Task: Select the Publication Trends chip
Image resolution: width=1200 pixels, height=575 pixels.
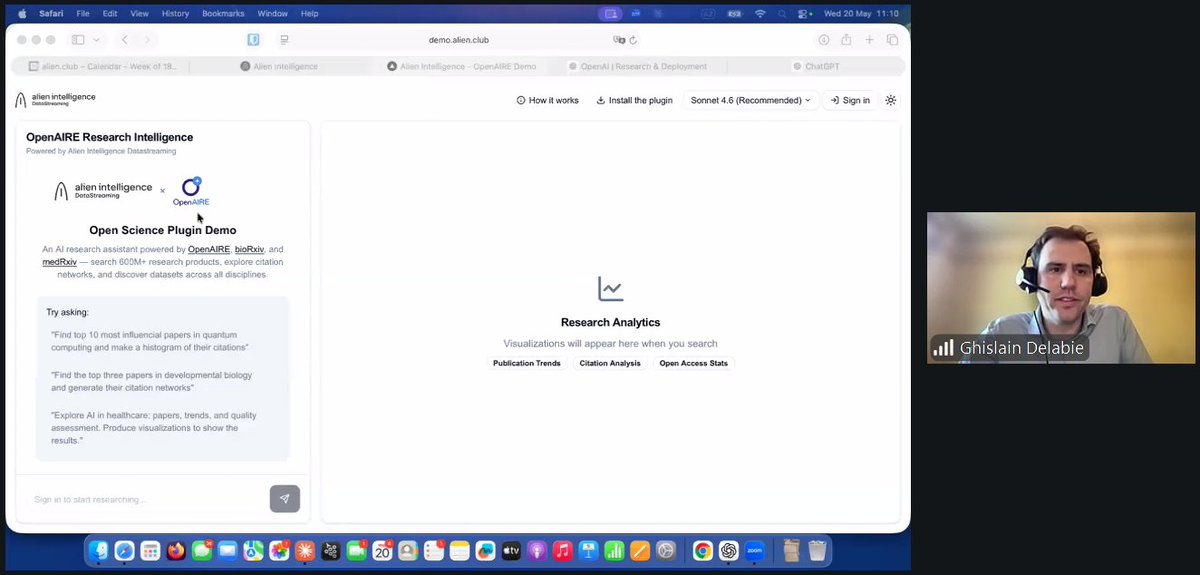Action: pyautogui.click(x=526, y=363)
